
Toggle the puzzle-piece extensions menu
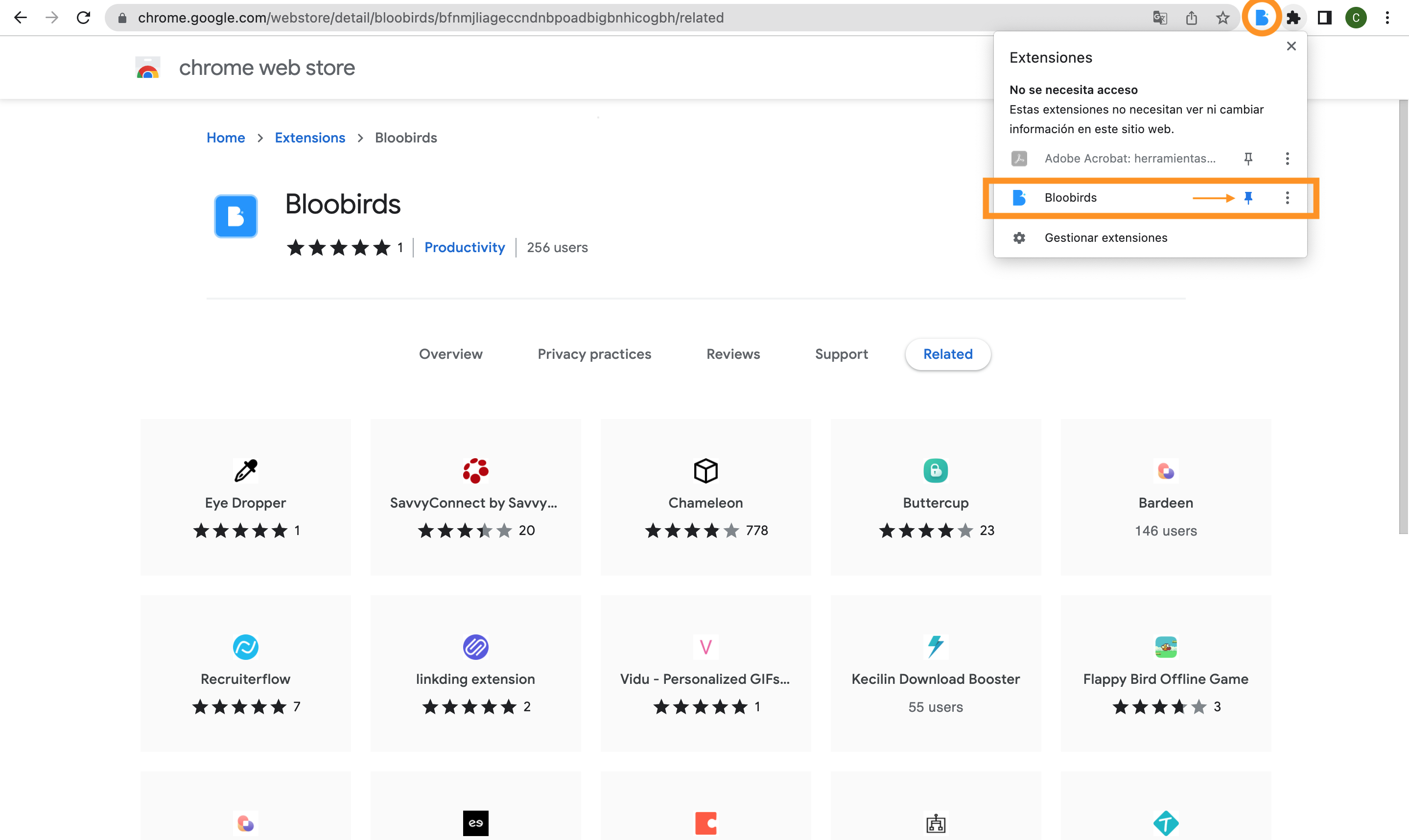pos(1293,18)
